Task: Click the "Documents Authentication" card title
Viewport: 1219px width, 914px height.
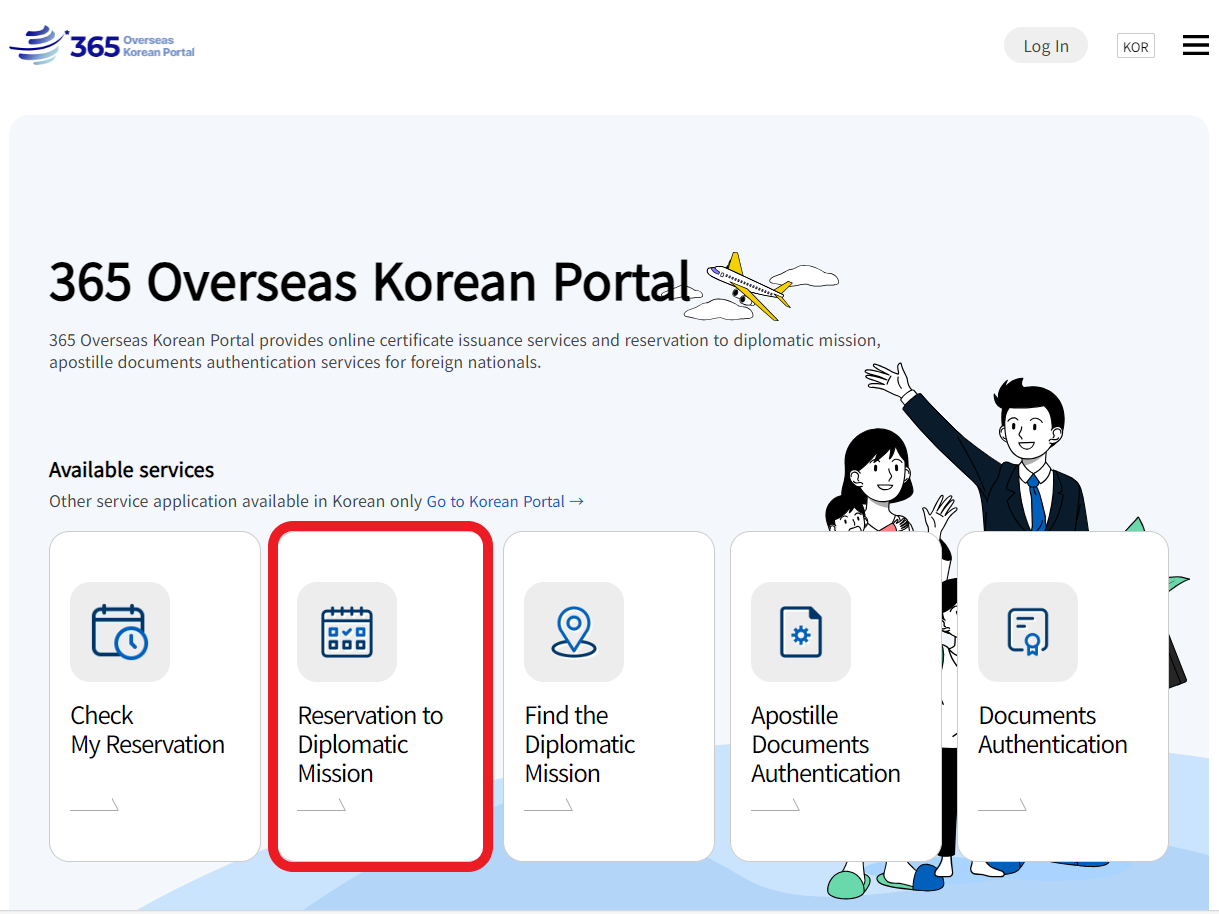Action: tap(1052, 730)
